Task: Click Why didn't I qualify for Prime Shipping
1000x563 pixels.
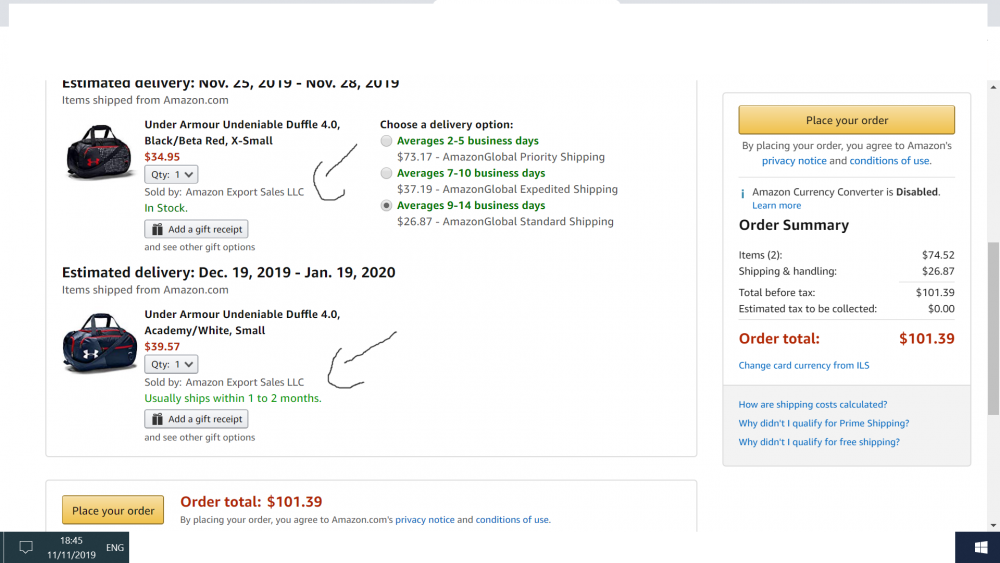Action: [x=823, y=423]
